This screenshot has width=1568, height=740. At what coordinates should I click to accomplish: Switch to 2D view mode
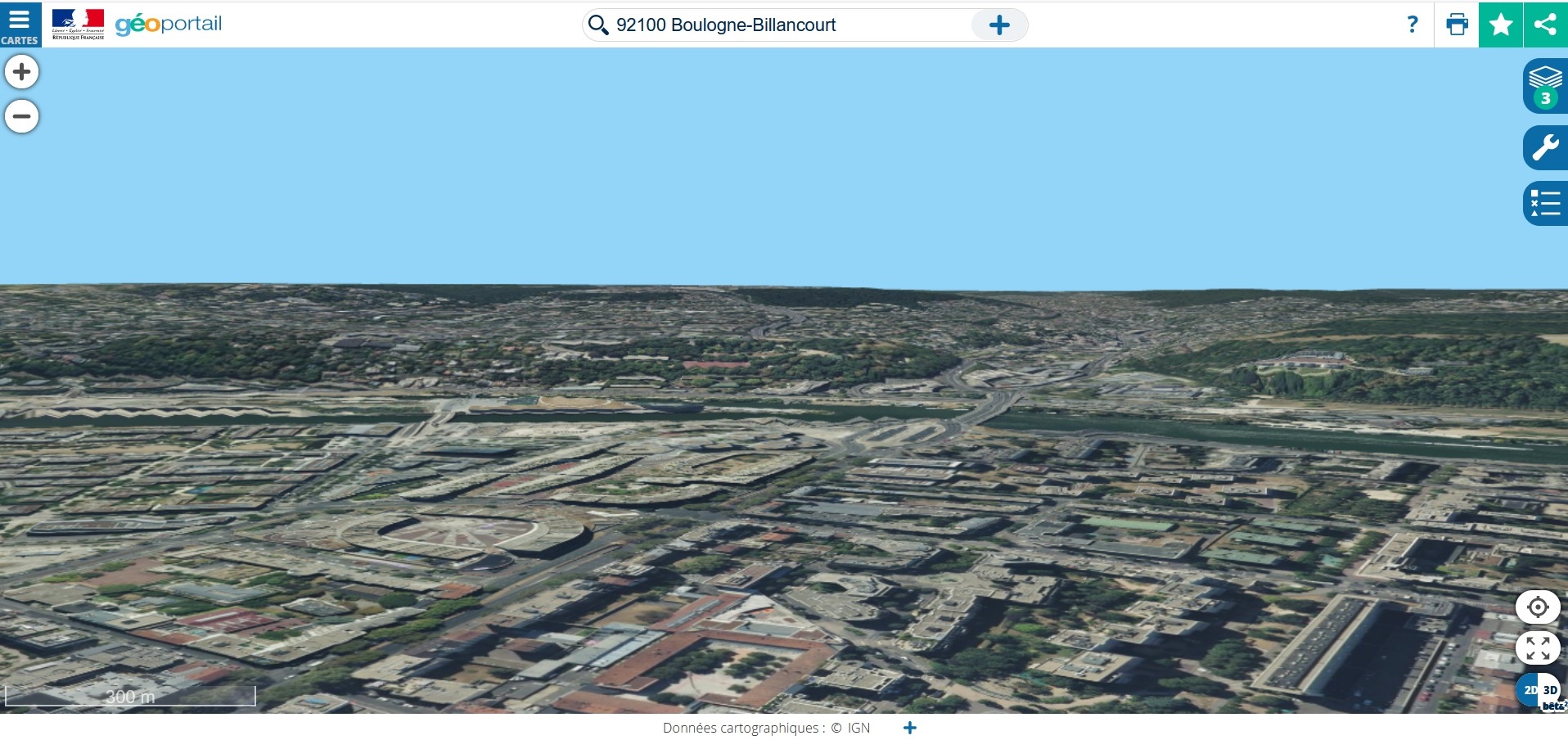point(1530,690)
